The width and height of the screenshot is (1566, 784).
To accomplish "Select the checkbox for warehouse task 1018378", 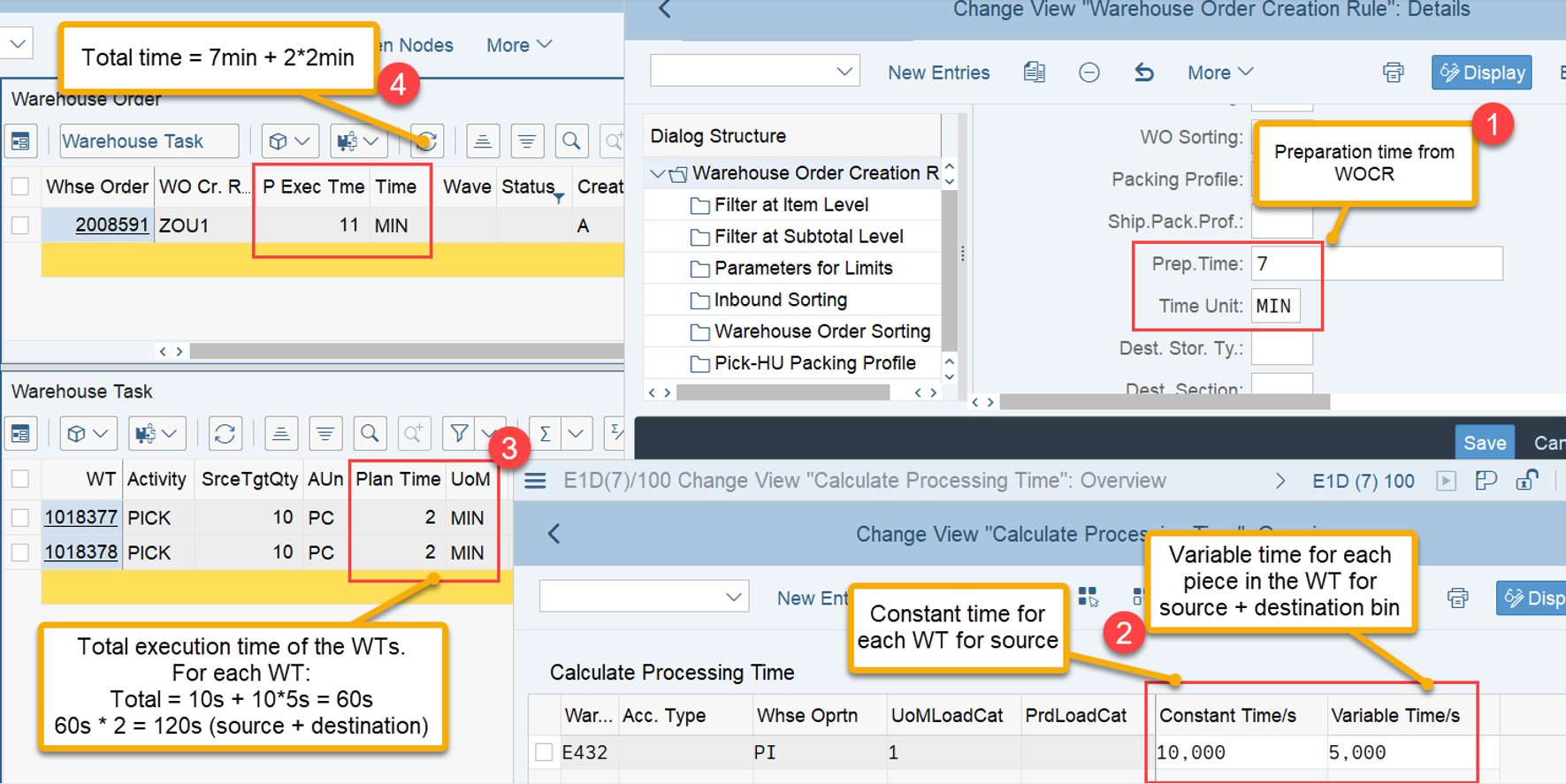I will (20, 552).
